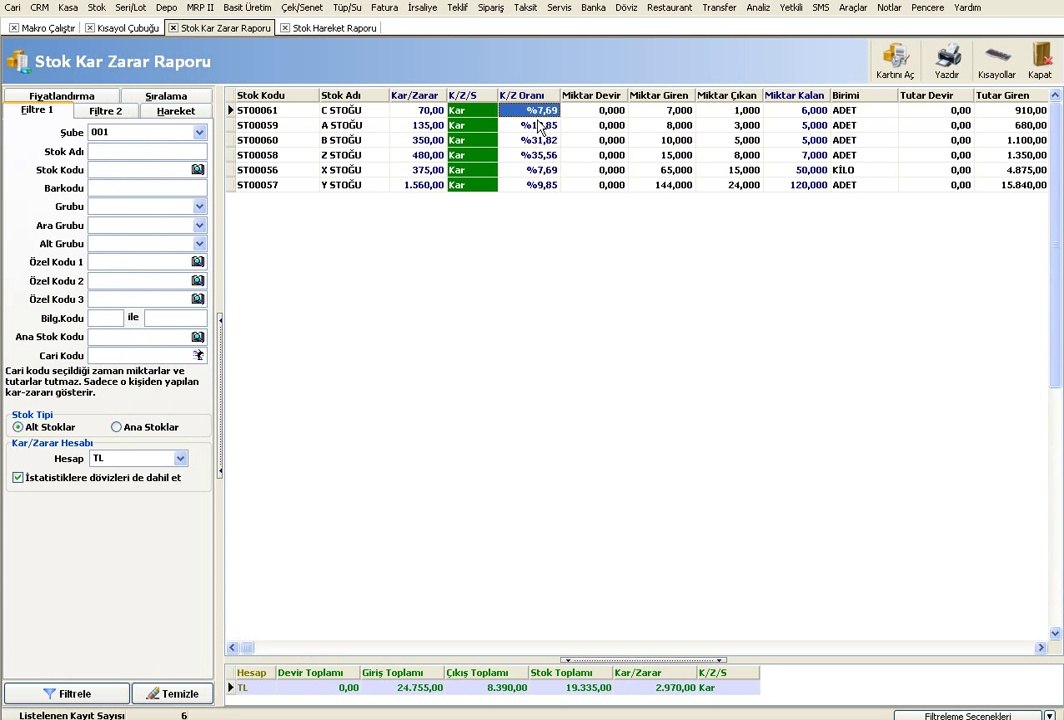Select the Alt Stoklar radio button
1064x720 pixels.
coord(18,427)
